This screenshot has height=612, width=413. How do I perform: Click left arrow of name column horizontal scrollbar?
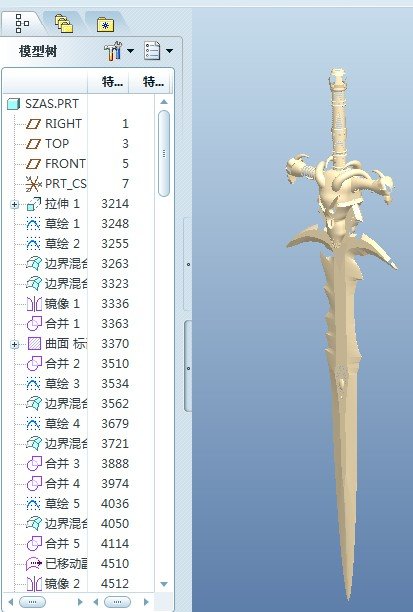coord(11,602)
